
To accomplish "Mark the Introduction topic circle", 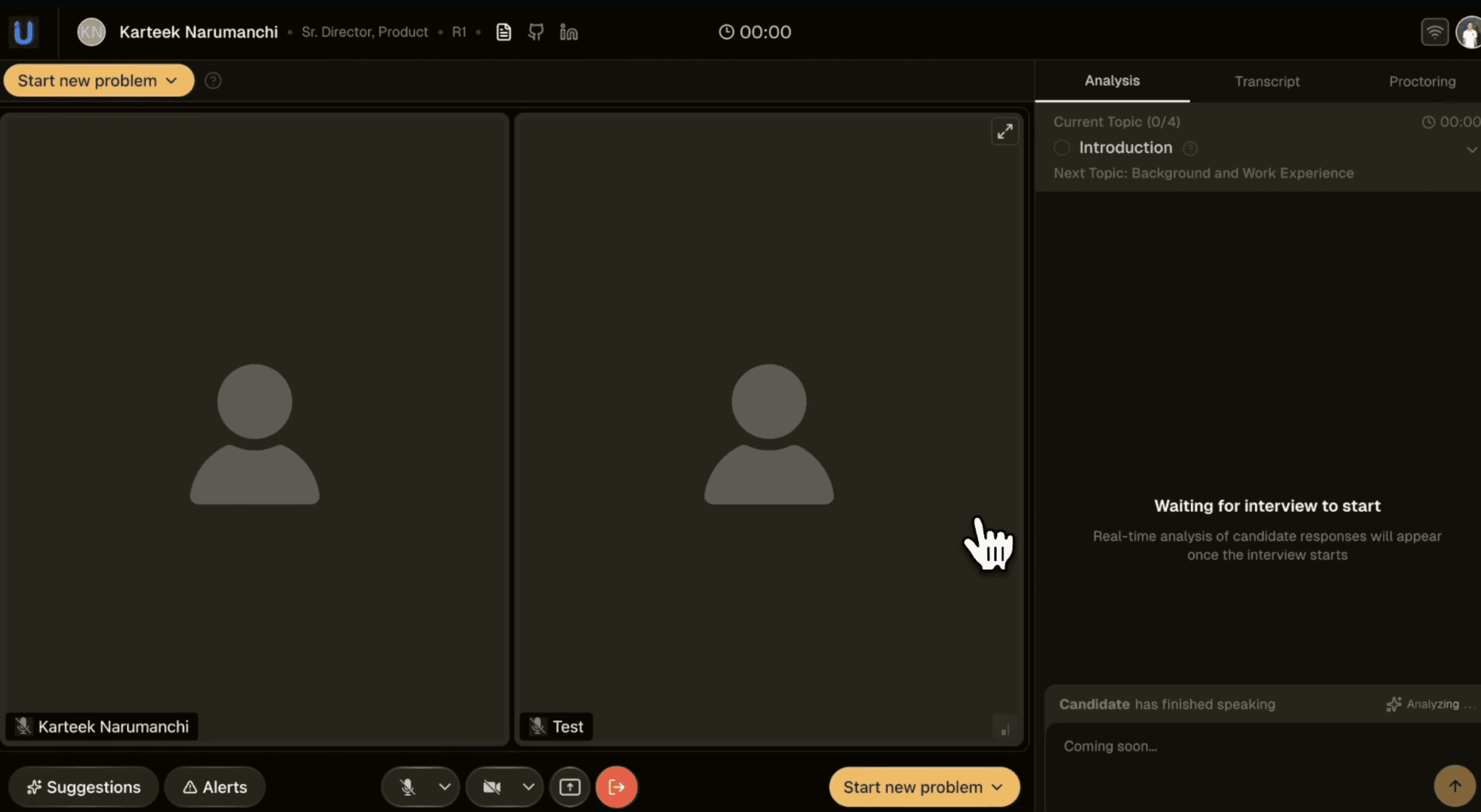I will click(x=1062, y=148).
